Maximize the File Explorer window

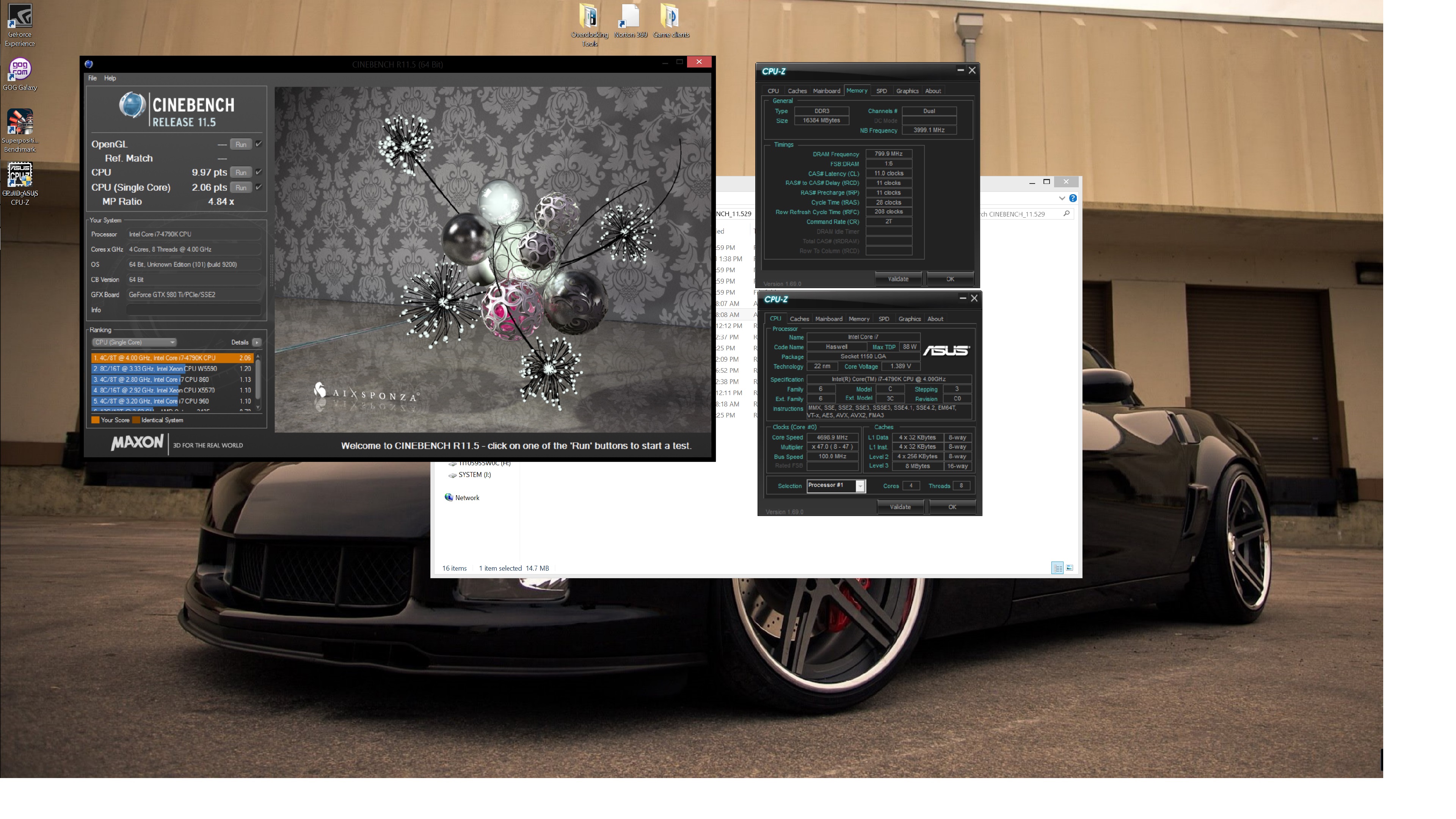coord(1046,182)
